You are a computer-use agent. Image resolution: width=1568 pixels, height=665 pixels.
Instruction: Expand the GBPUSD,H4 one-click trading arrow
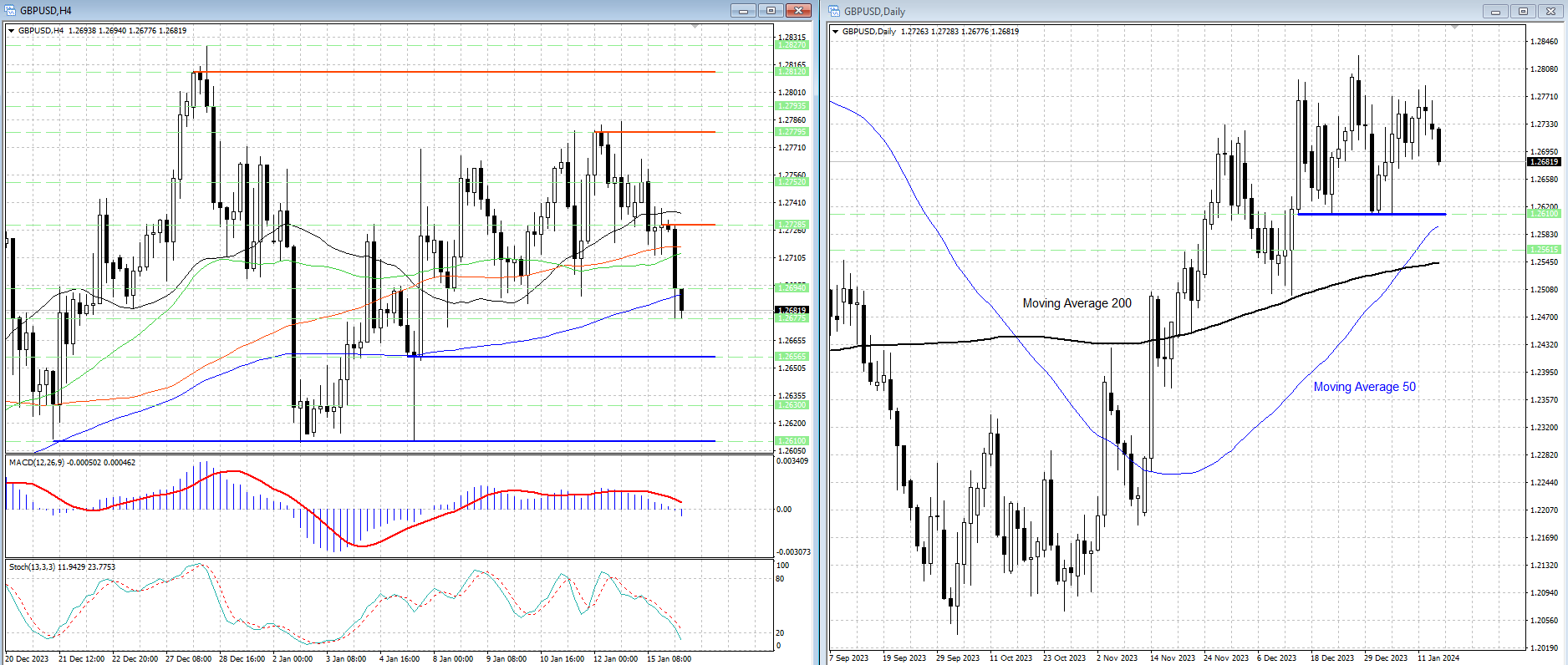(12, 31)
